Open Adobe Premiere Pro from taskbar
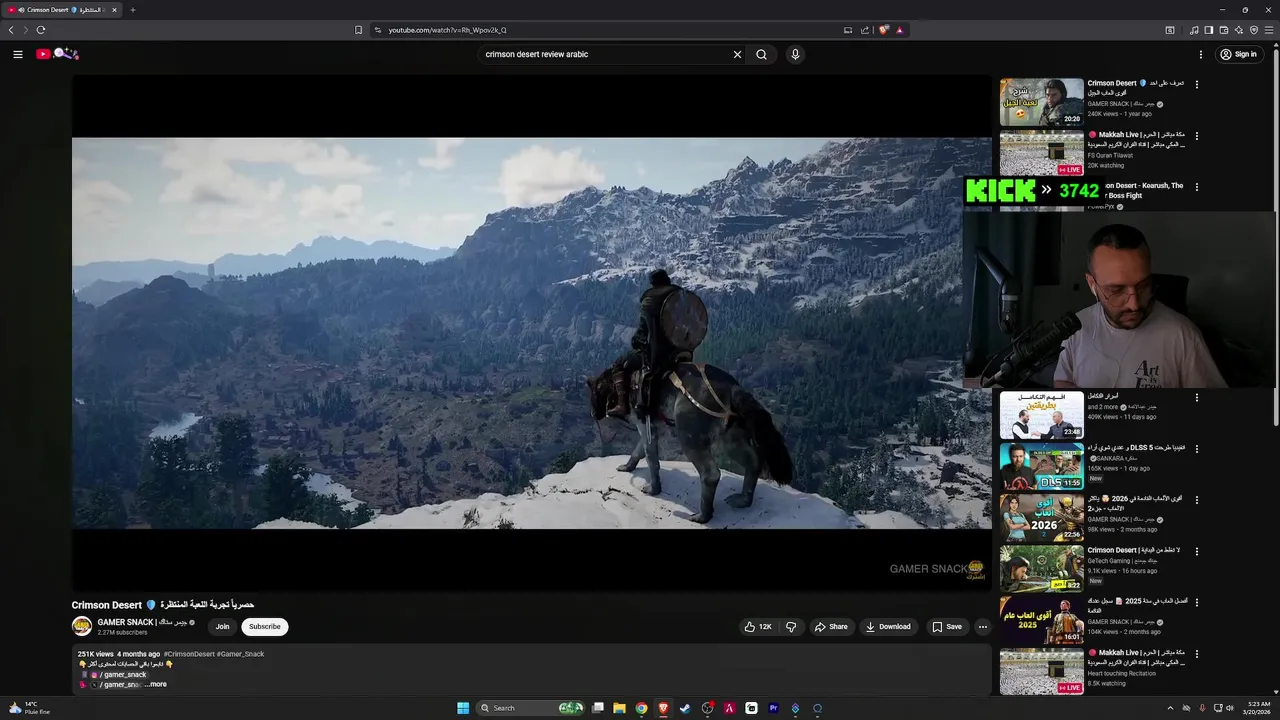 point(773,708)
